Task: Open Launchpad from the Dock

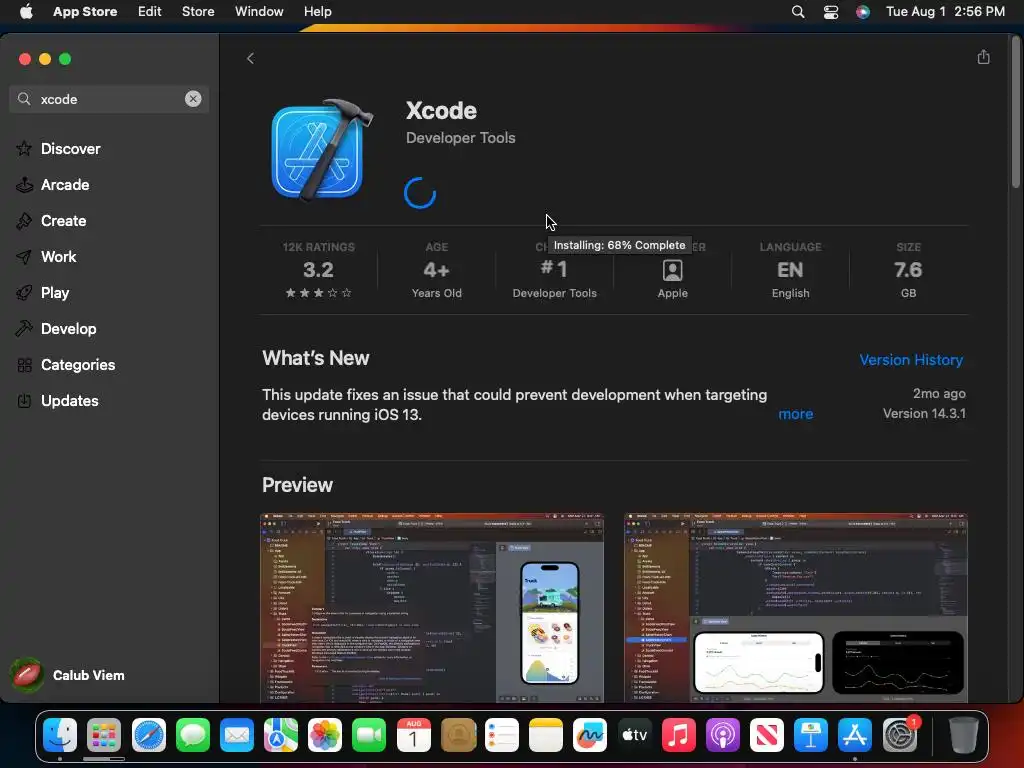Action: point(104,735)
